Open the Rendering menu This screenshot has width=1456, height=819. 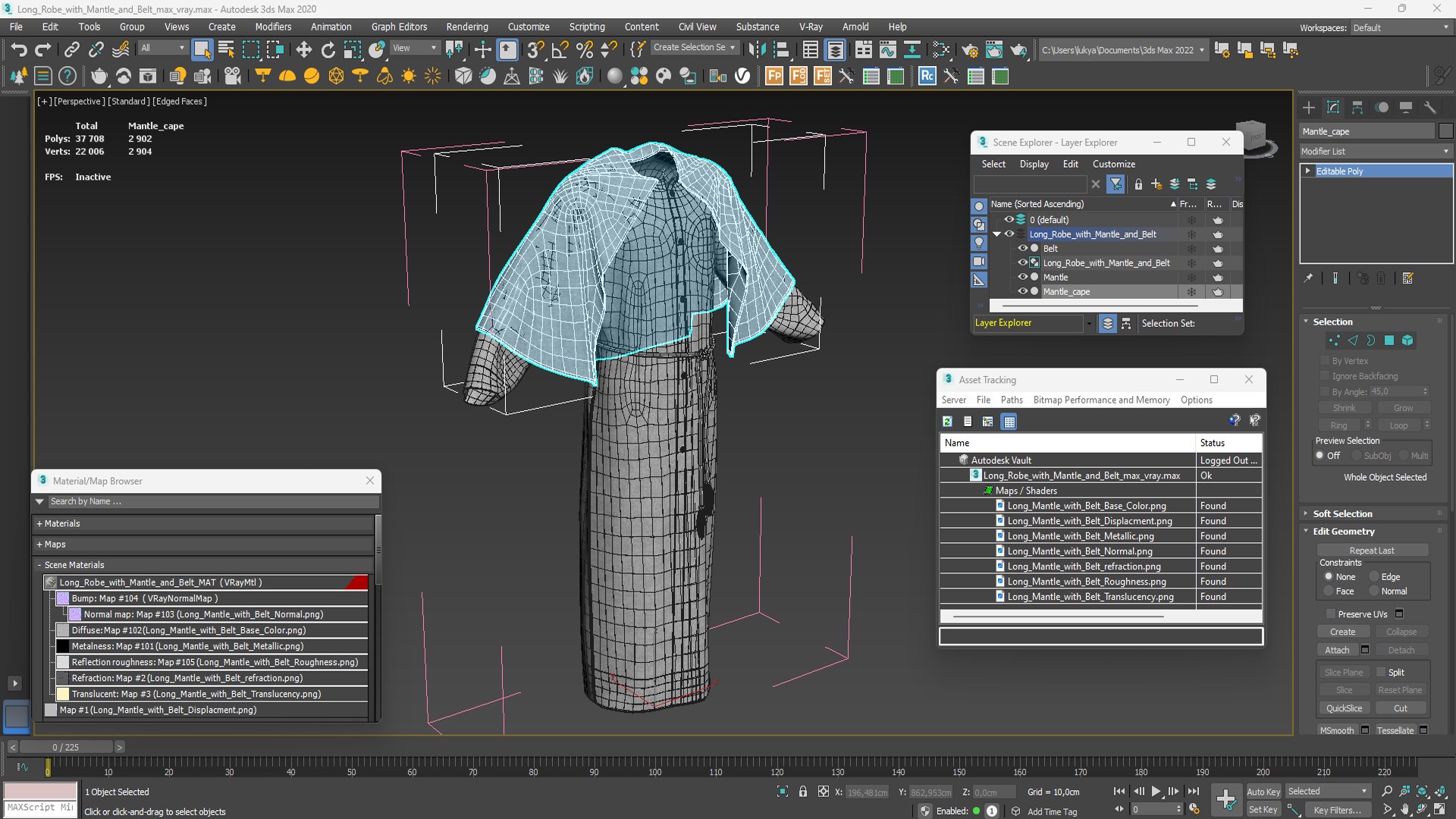tap(467, 27)
